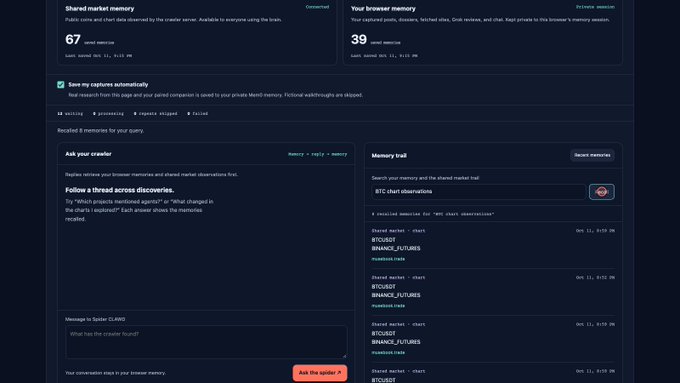This screenshot has height=383, width=680.
Task: Click the Your browser memory heading
Action: coord(383,9)
